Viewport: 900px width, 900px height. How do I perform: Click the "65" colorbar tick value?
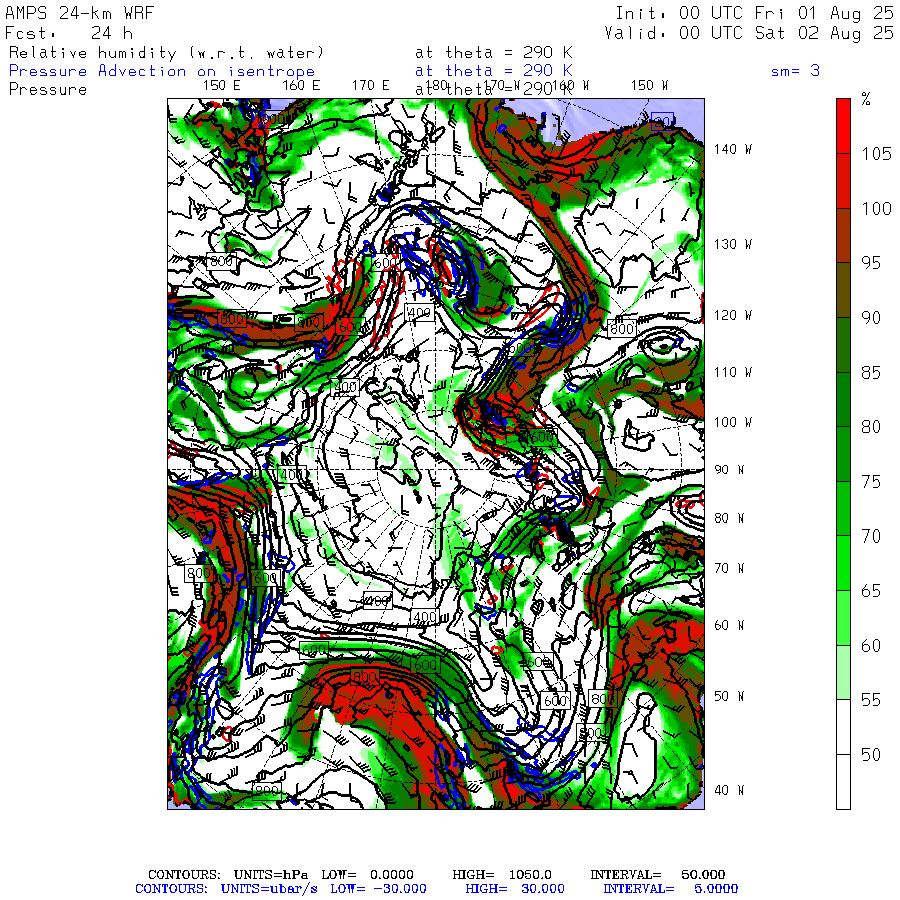point(871,591)
